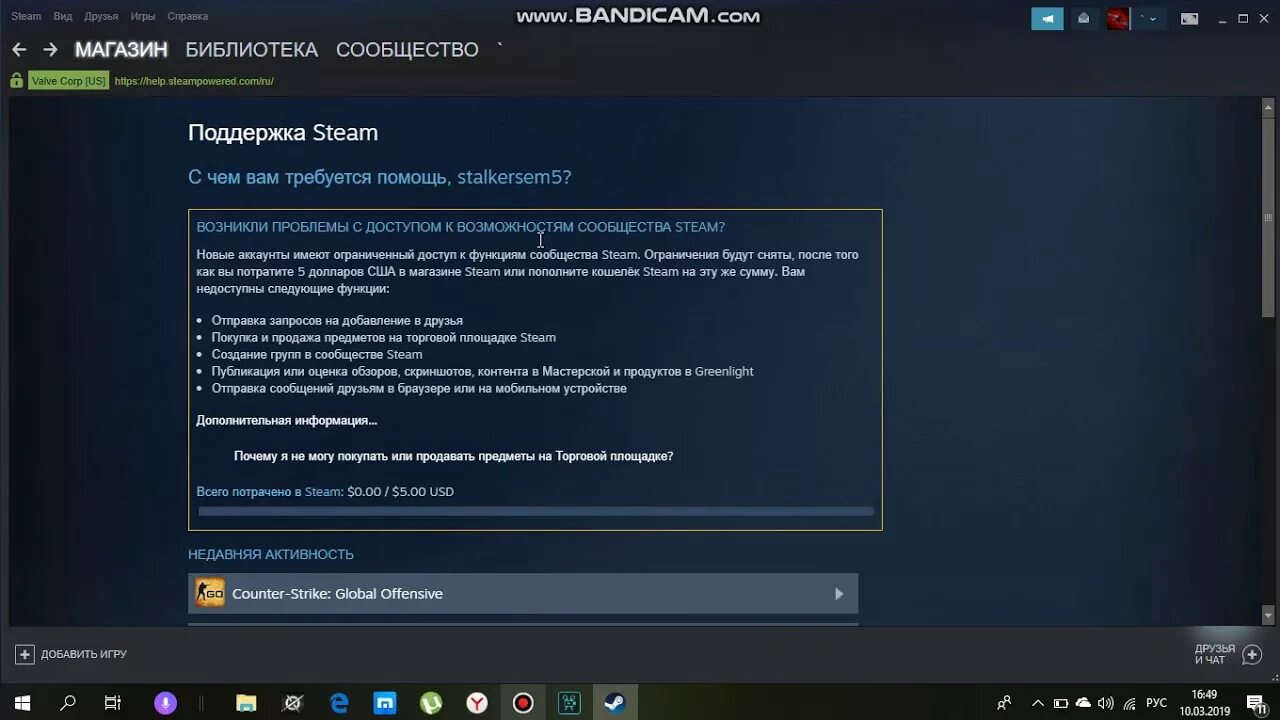Click the red profile avatar
The height and width of the screenshot is (720, 1280).
coord(1117,18)
